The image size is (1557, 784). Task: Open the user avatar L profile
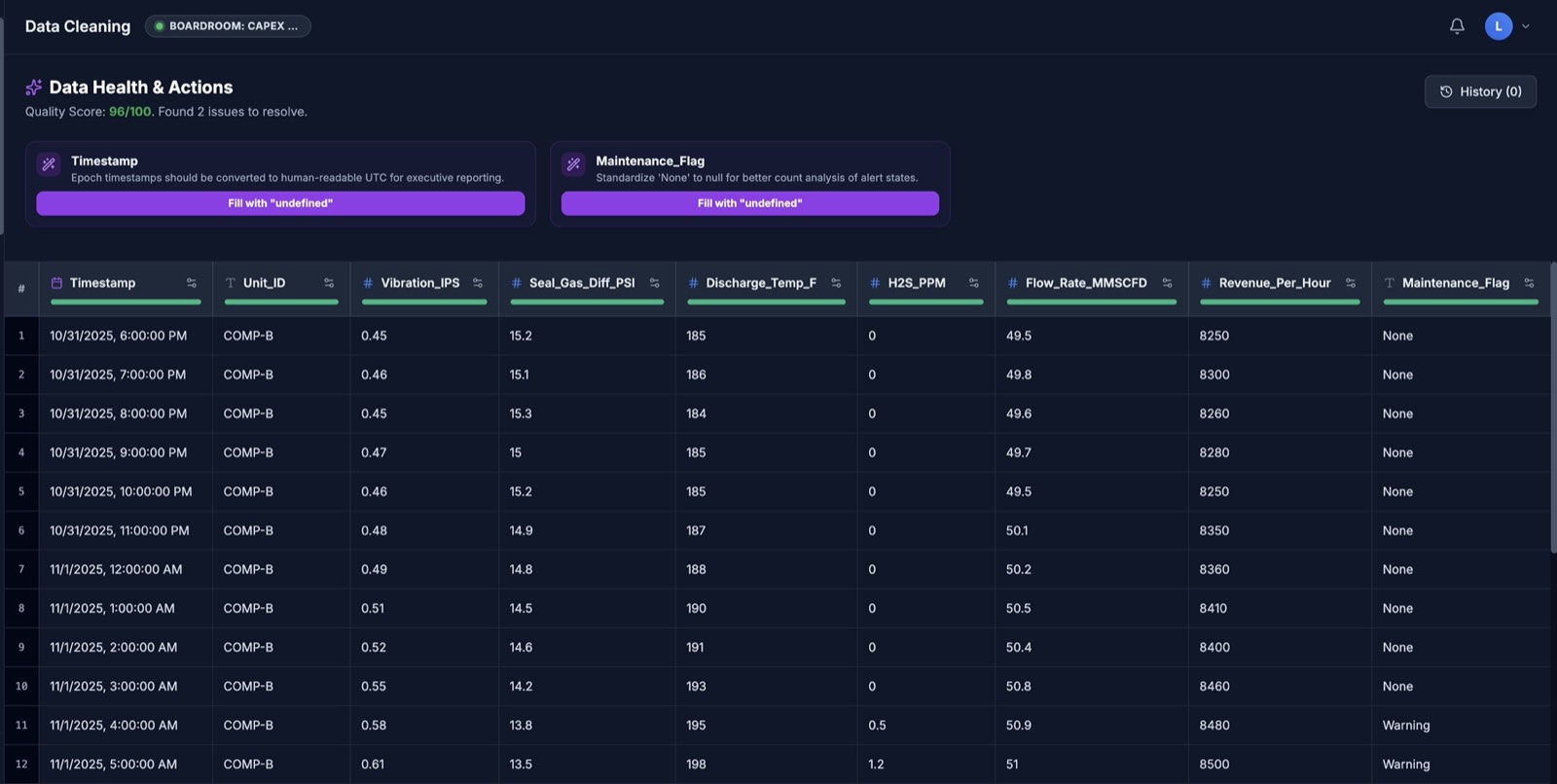coord(1499,26)
